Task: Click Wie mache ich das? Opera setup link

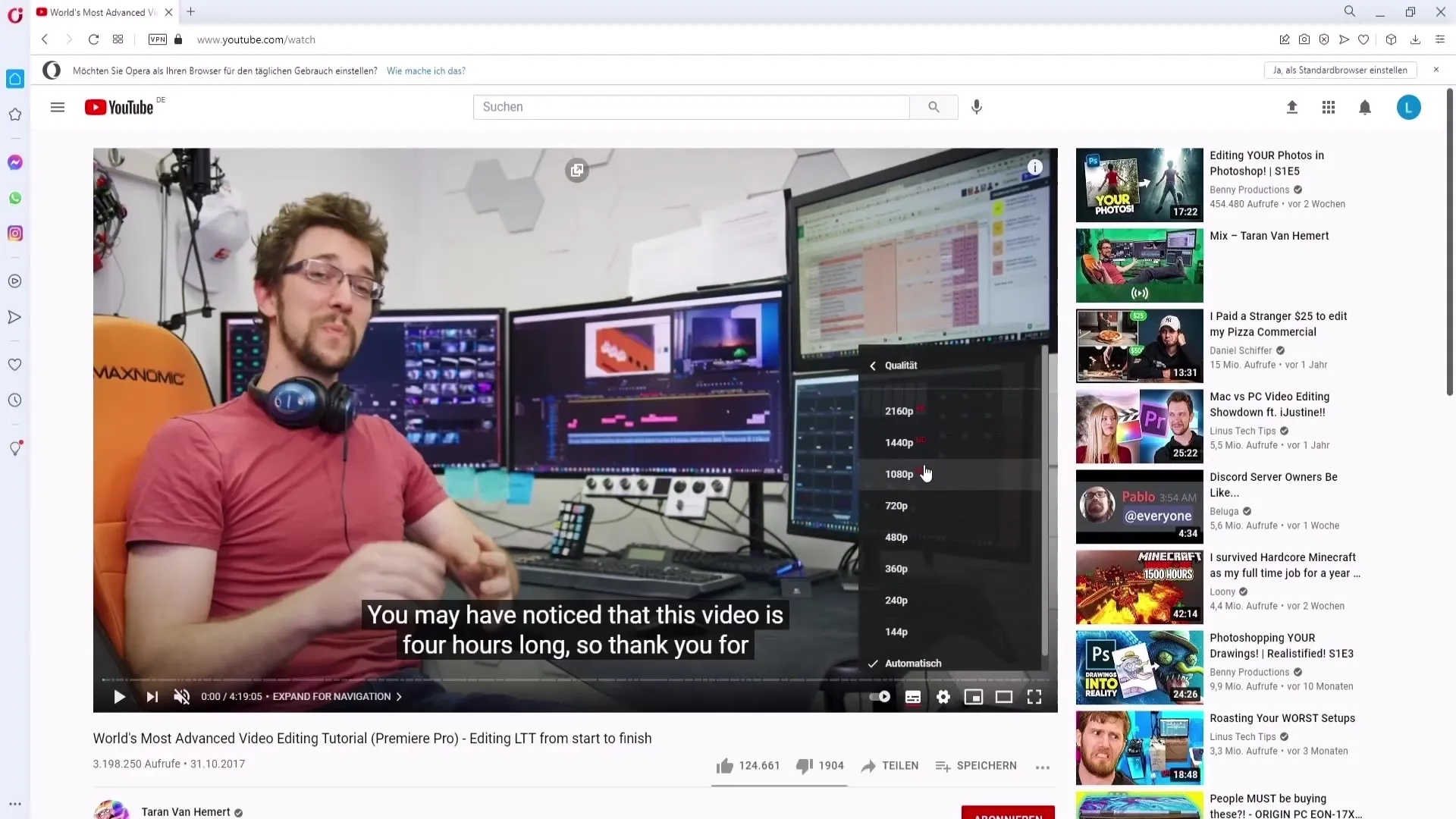Action: 426,71
